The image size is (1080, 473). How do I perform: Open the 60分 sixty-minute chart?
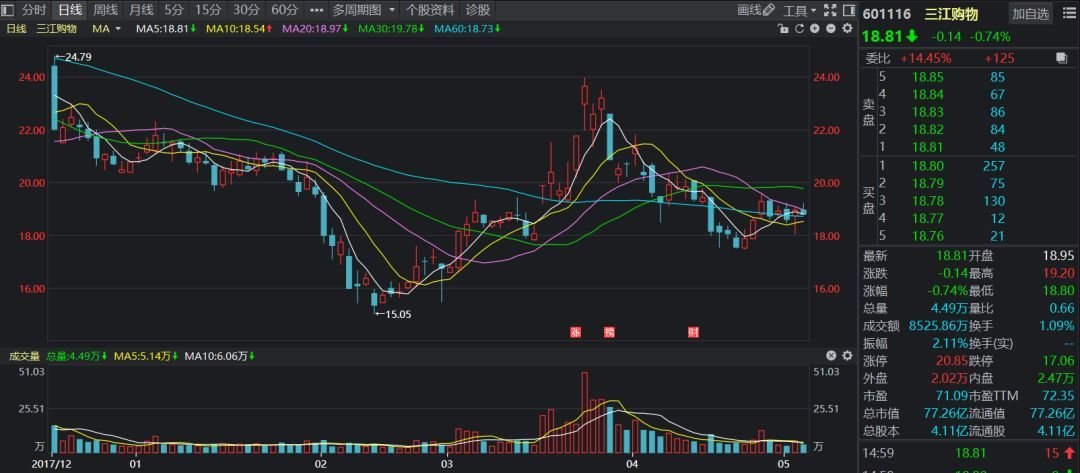pyautogui.click(x=284, y=10)
